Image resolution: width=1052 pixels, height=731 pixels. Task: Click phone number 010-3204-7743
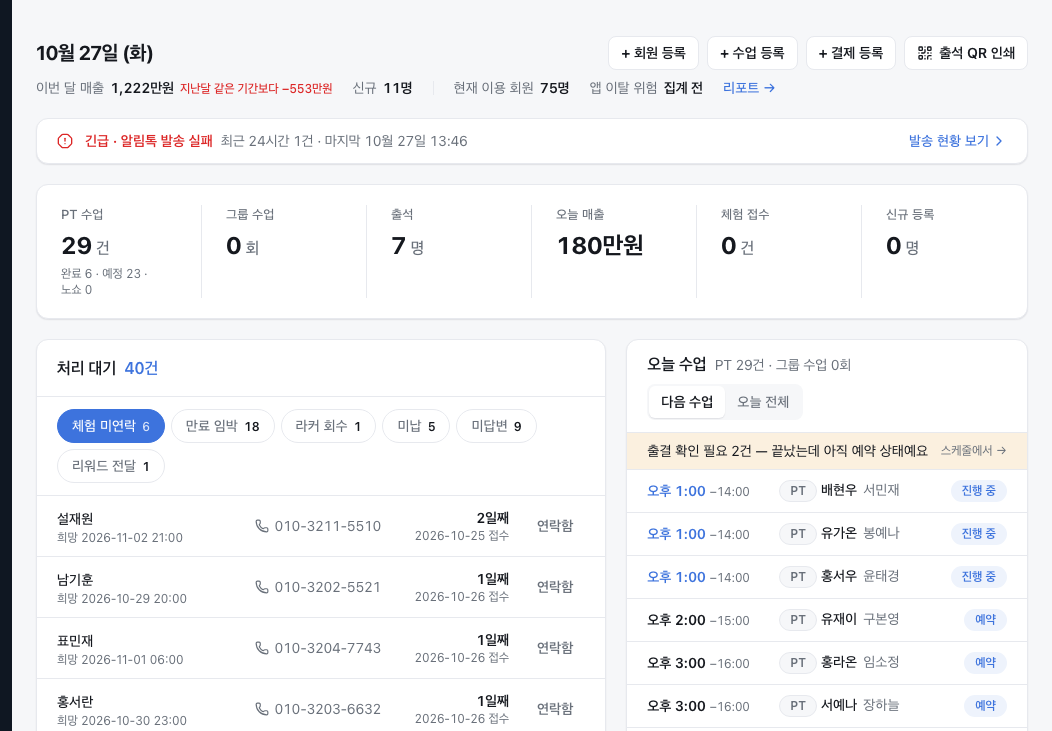(x=327, y=648)
